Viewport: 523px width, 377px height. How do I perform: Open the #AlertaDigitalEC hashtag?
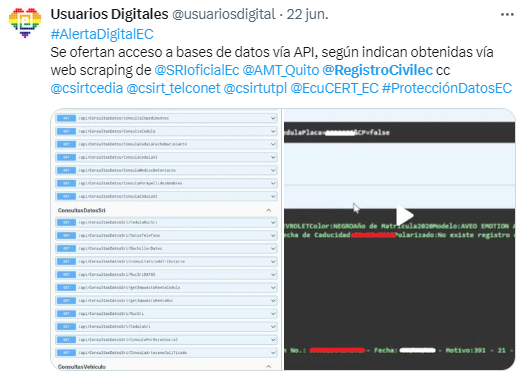pos(102,34)
